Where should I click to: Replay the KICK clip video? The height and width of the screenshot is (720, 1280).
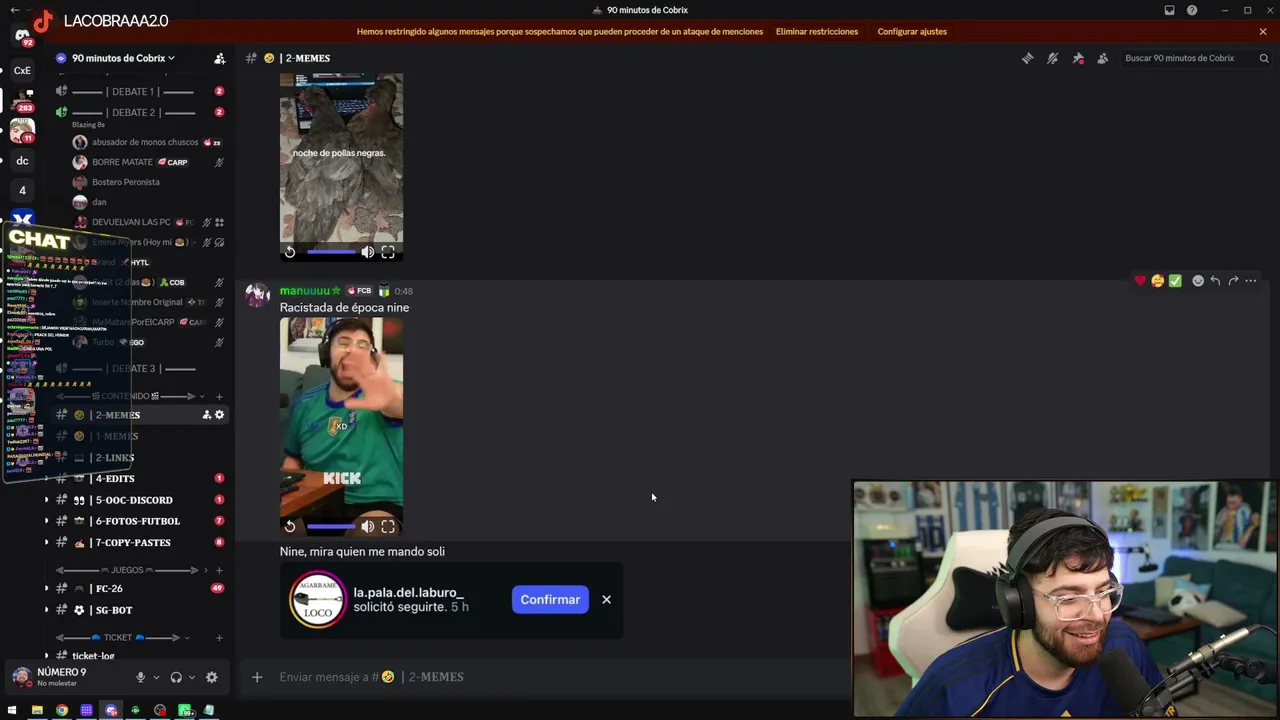click(290, 526)
